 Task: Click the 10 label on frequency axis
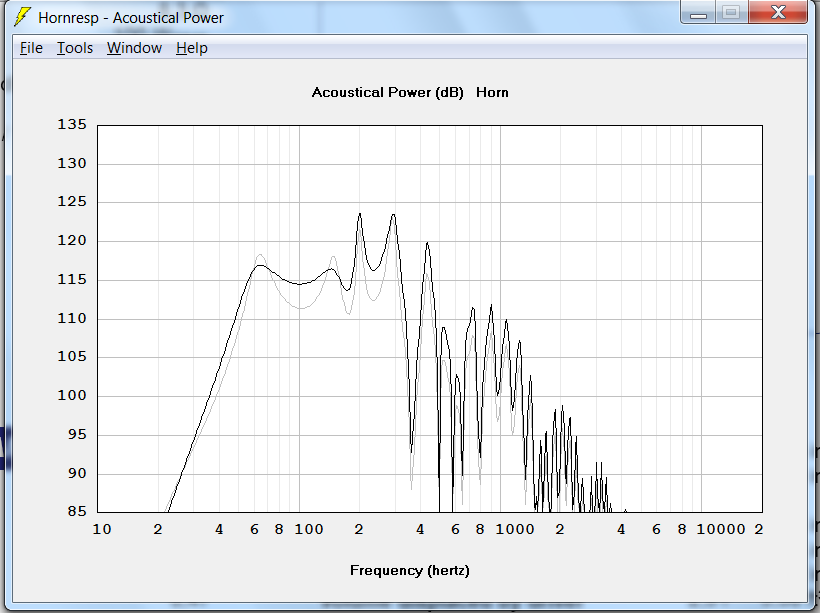[102, 529]
